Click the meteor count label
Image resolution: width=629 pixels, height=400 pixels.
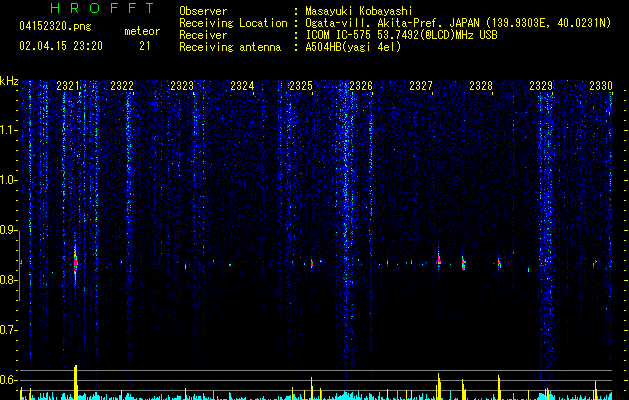click(x=142, y=31)
